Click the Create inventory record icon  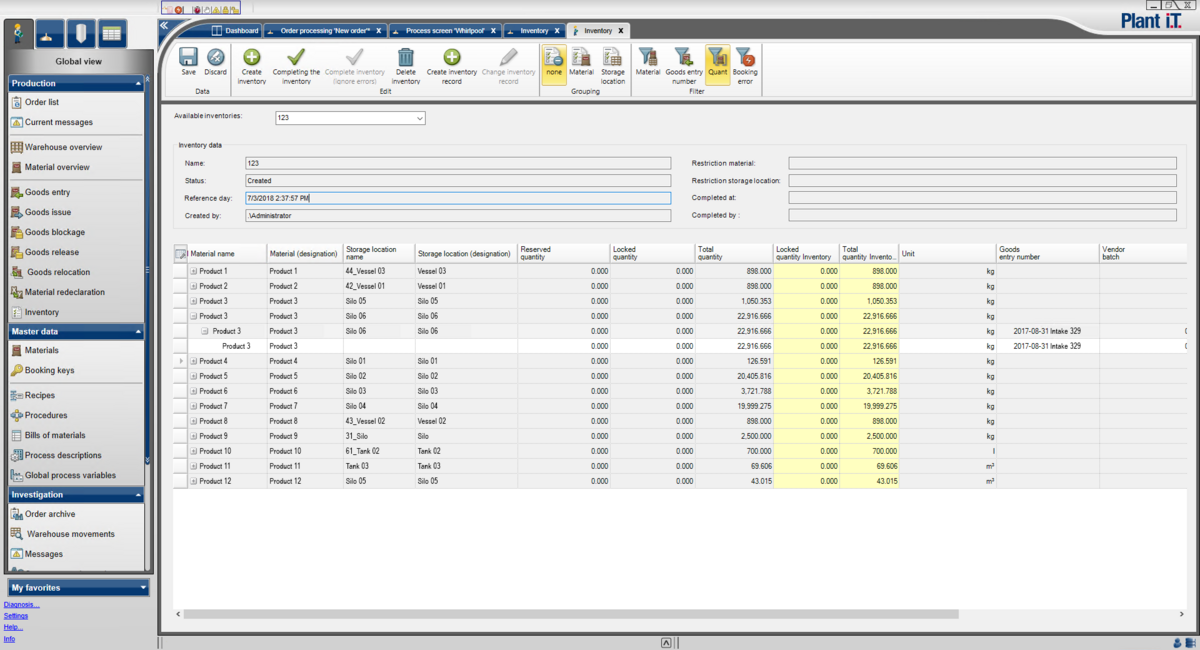pos(452,58)
